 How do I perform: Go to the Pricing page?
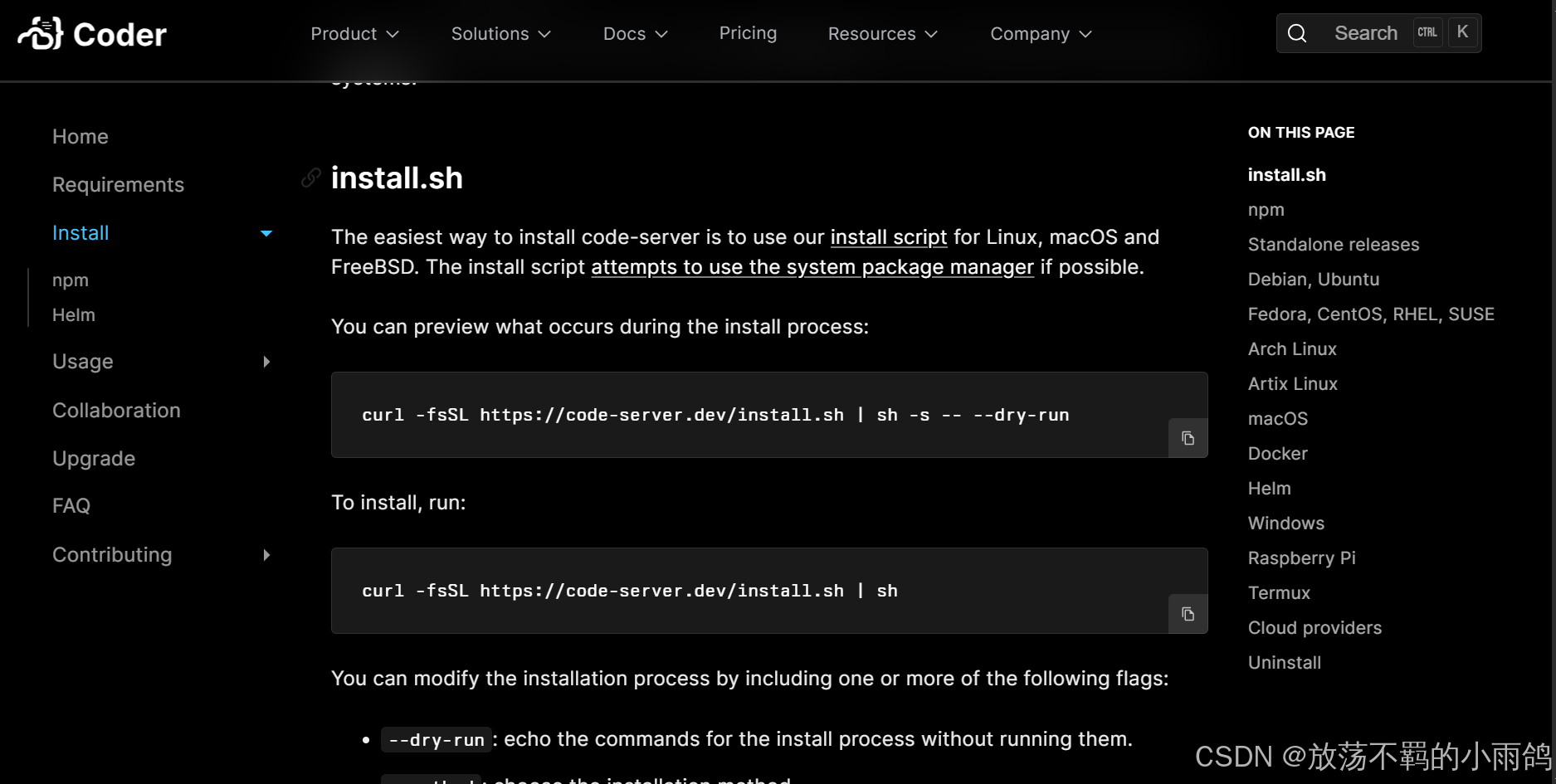tap(748, 33)
